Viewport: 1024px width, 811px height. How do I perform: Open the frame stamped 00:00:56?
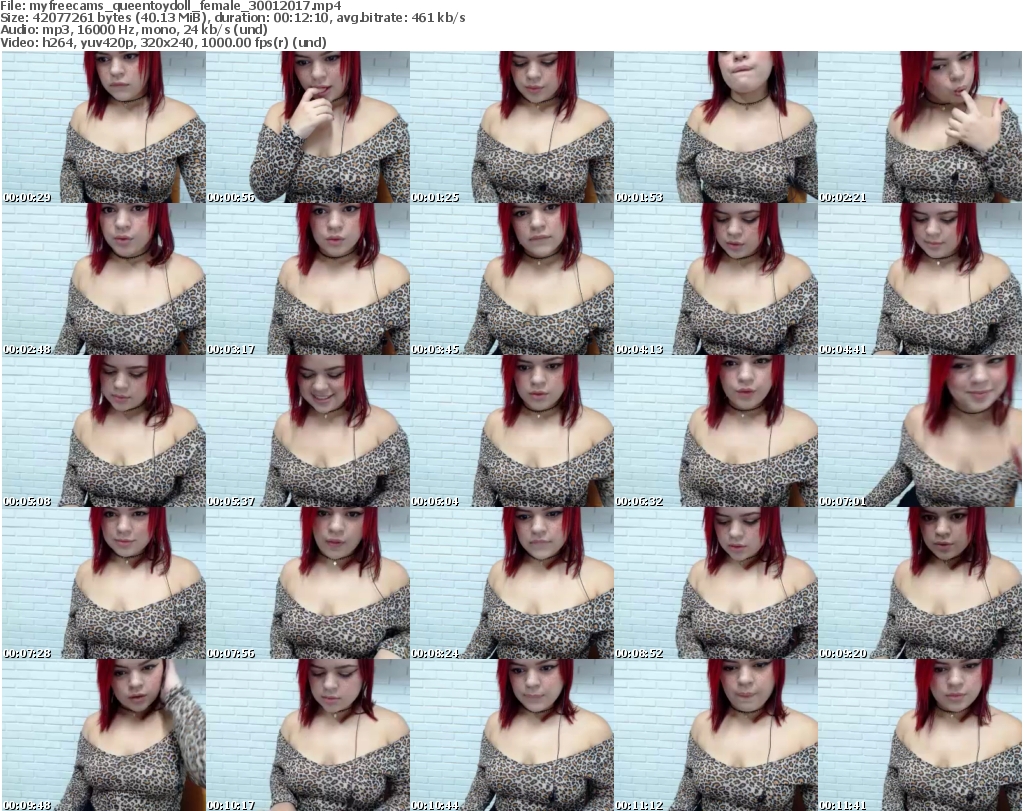[308, 127]
